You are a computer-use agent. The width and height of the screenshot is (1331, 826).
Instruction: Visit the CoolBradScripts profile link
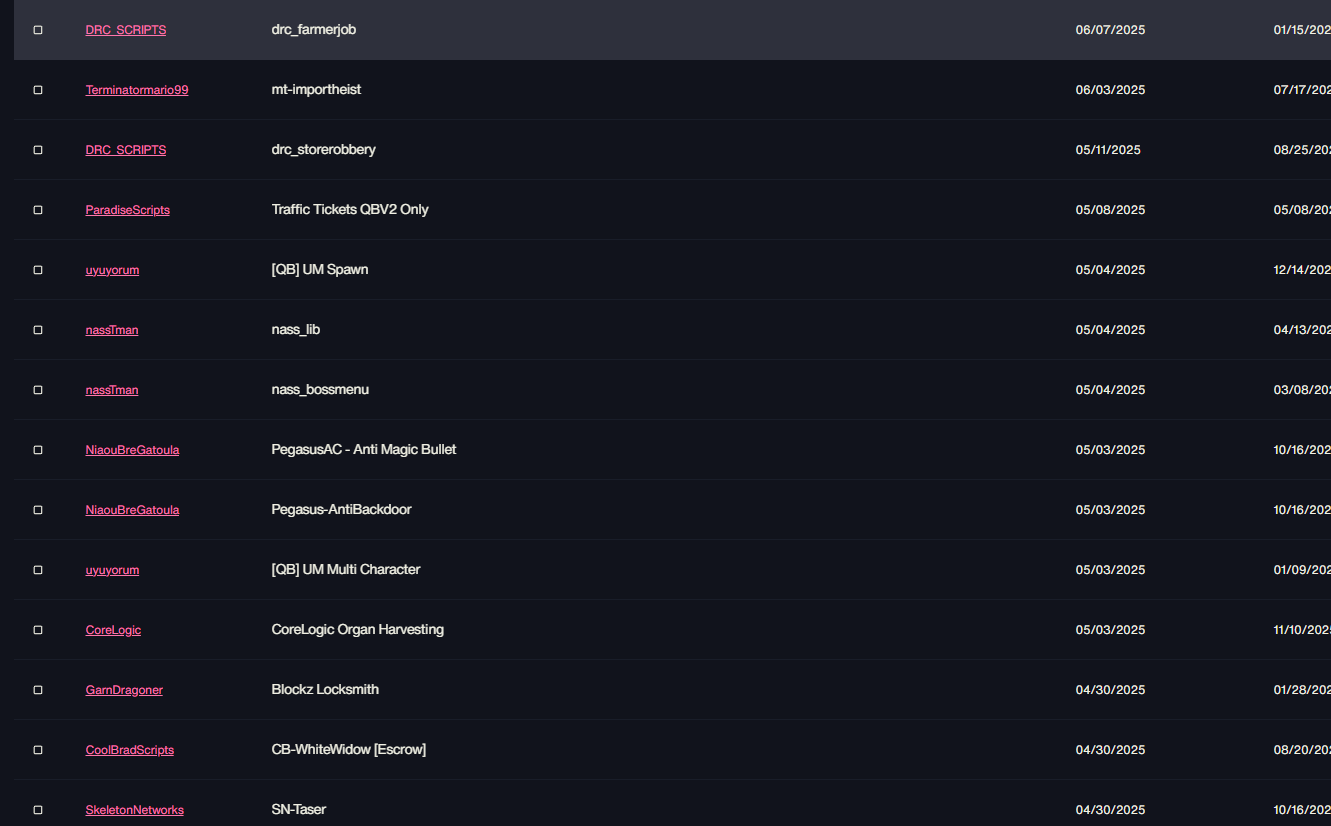point(130,750)
